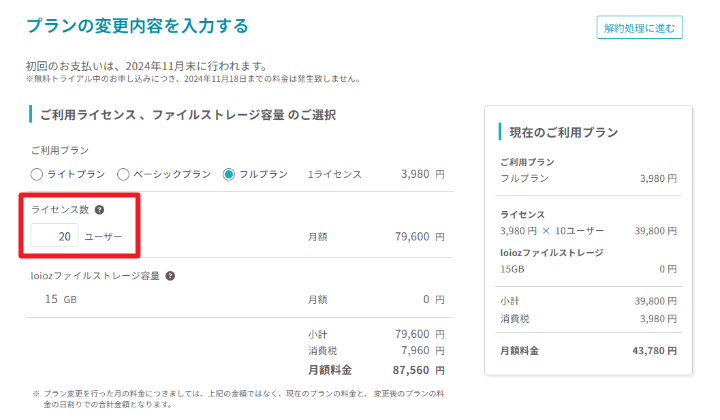Open help icon beside loiozファイルストレージ容量

point(170,276)
